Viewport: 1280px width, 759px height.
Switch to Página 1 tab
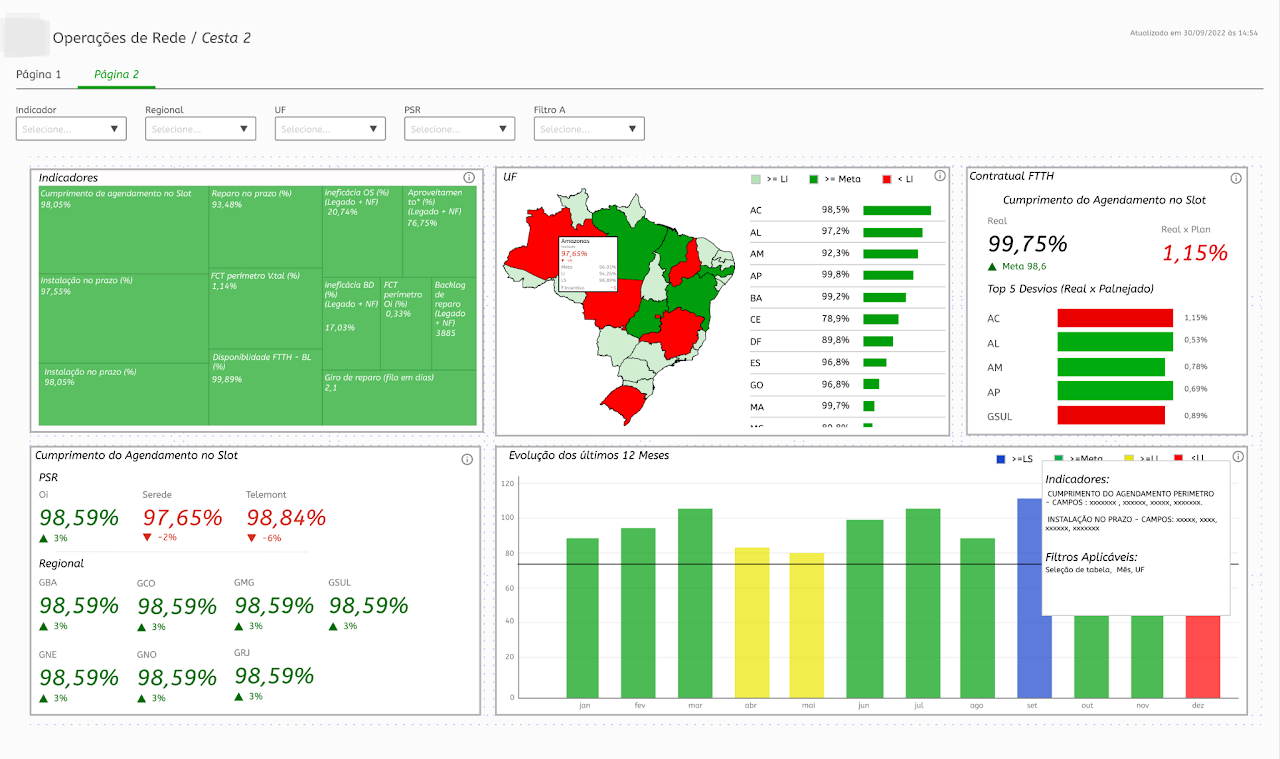[x=39, y=74]
